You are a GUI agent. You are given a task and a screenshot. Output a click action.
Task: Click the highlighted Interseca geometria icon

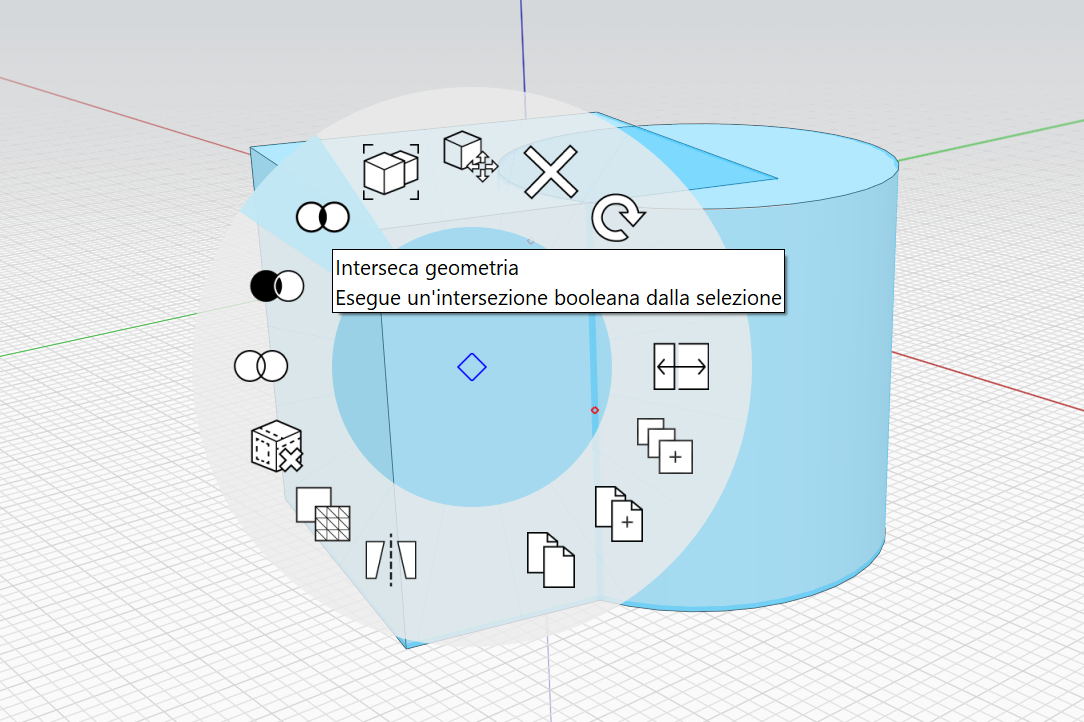click(x=322, y=216)
